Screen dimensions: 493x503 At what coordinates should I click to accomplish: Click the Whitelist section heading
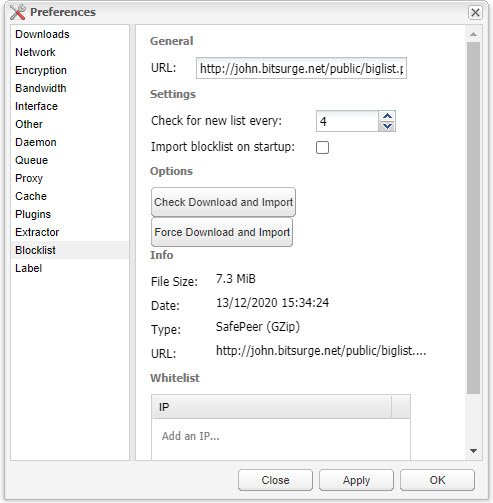coord(175,378)
